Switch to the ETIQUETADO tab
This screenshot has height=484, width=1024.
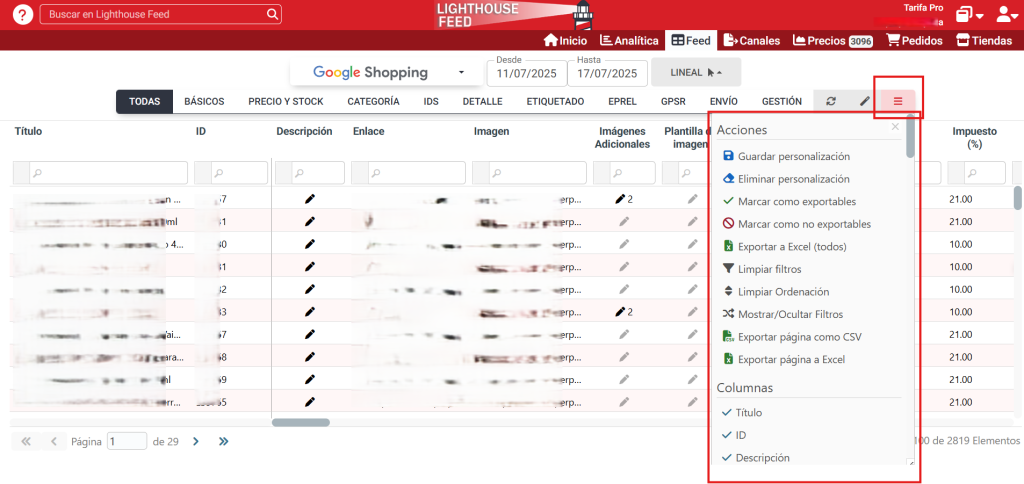(555, 101)
